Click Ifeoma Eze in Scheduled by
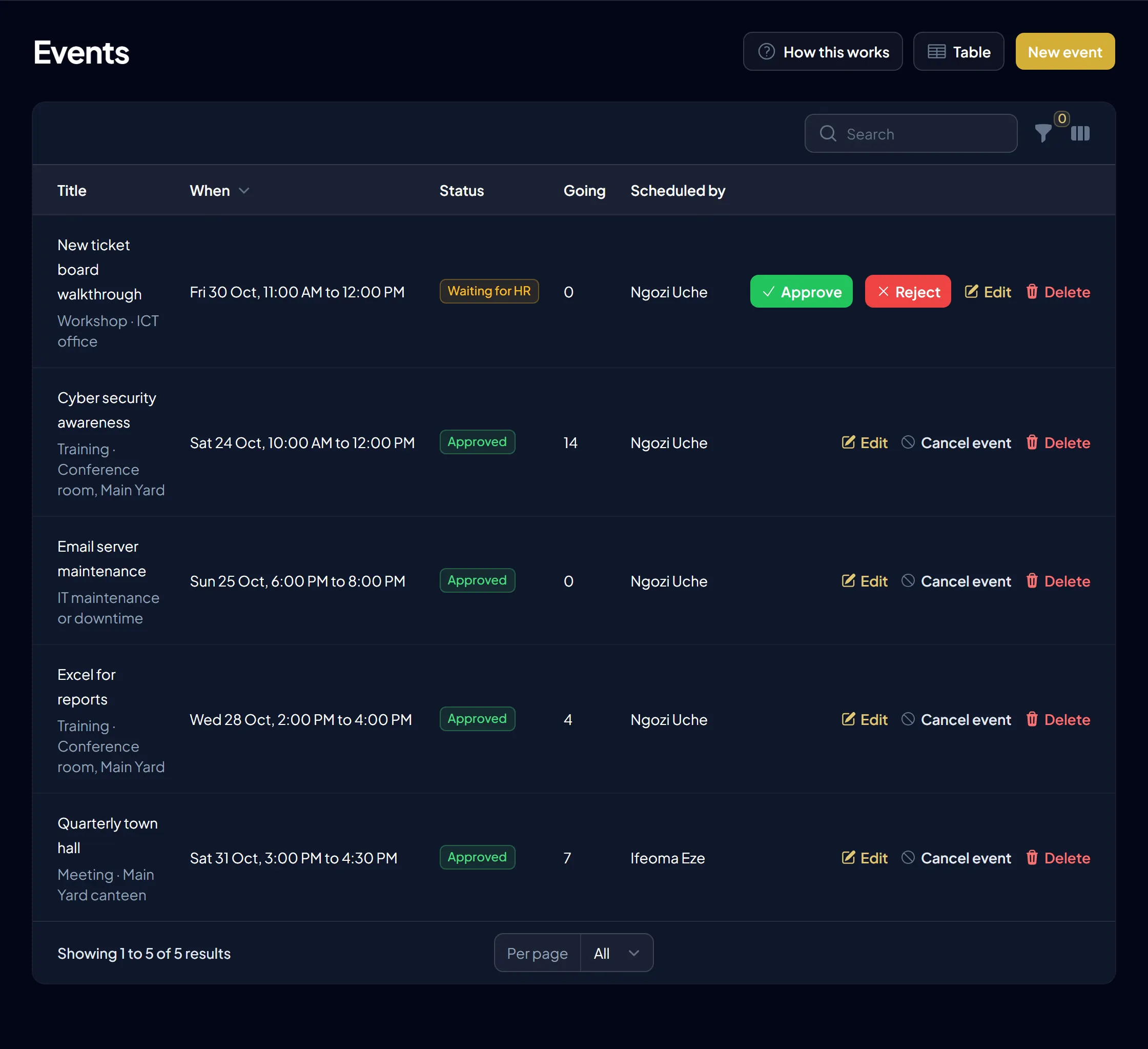1148x1049 pixels. pyautogui.click(x=667, y=858)
